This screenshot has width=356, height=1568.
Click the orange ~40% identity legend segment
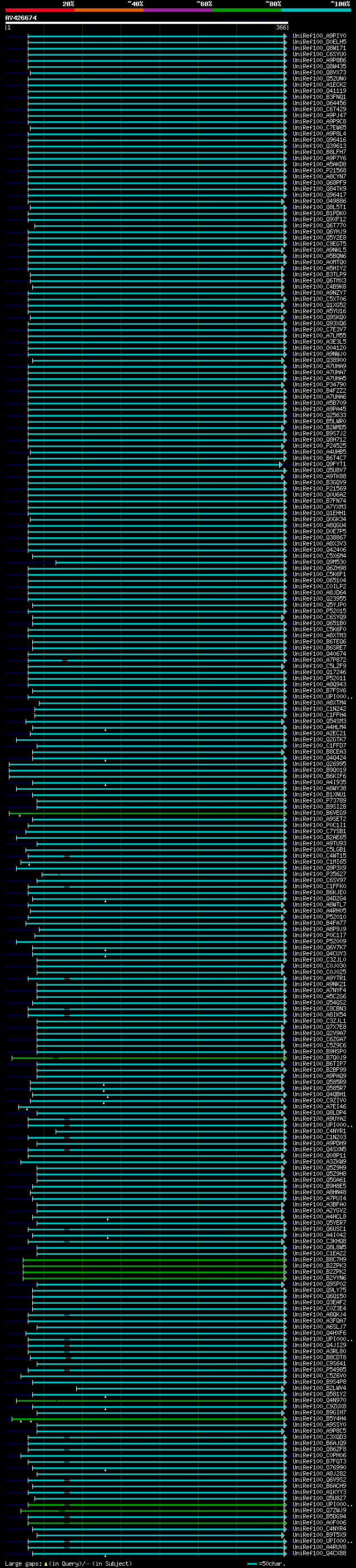(109, 10)
